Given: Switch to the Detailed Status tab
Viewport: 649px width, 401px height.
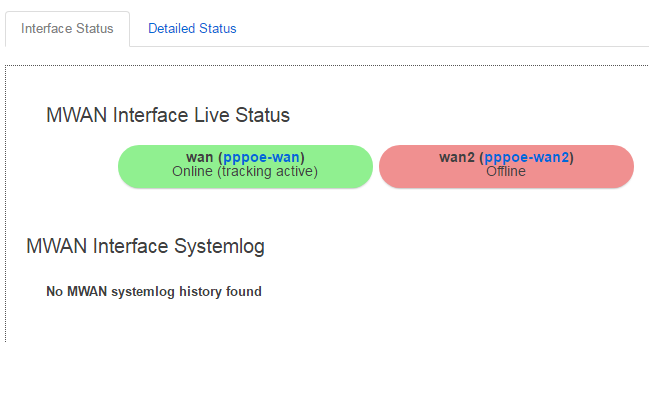Looking at the screenshot, I should pyautogui.click(x=192, y=29).
